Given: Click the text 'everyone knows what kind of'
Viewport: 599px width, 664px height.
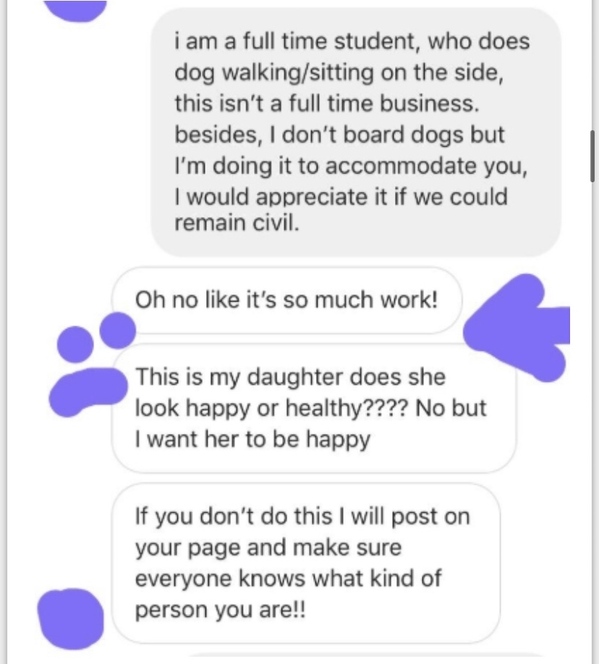Looking at the screenshot, I should [x=288, y=578].
